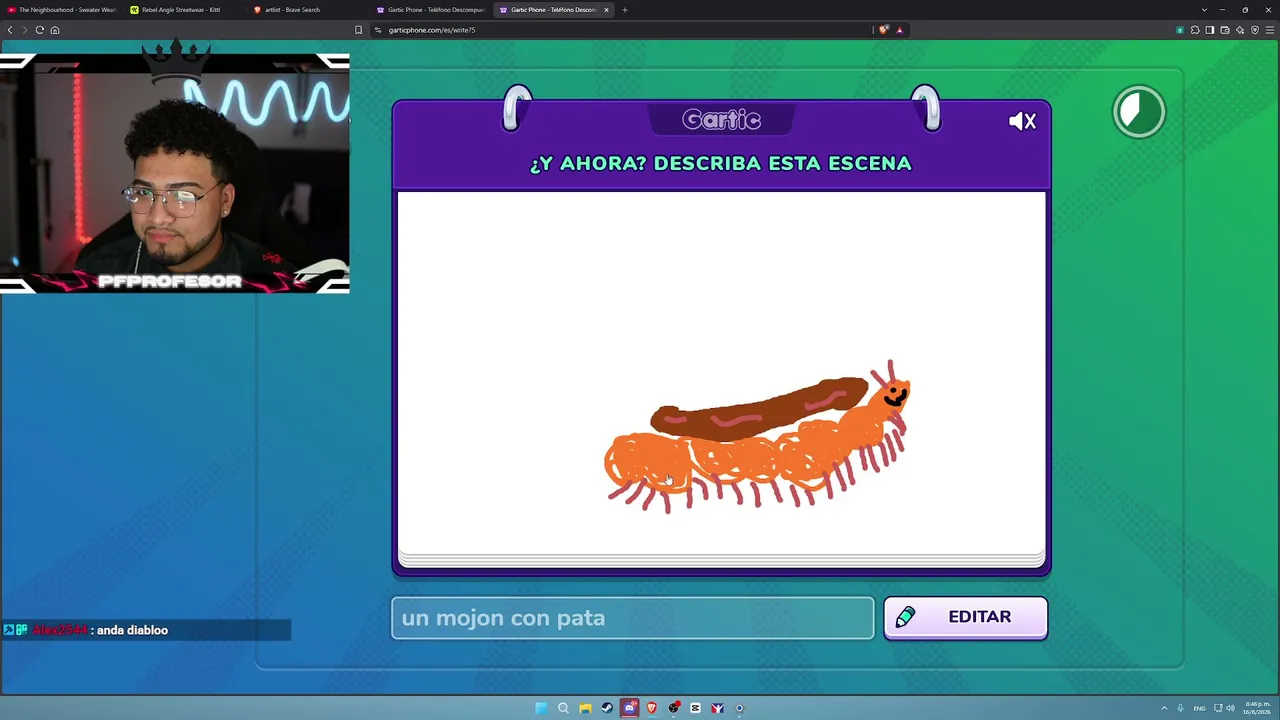
Task: Launch File Explorer from the taskbar
Action: [x=585, y=708]
